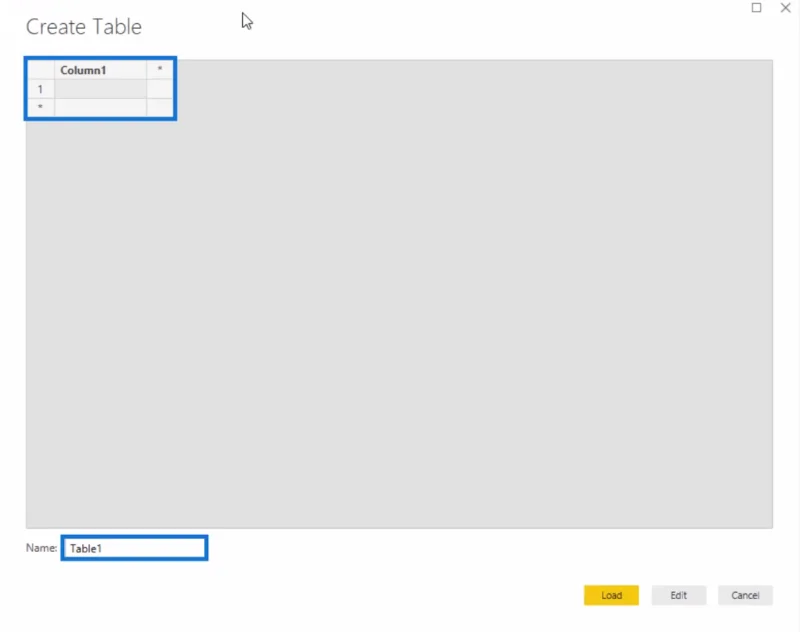Select entire table via top-left corner cell
800x632 pixels.
(x=40, y=70)
